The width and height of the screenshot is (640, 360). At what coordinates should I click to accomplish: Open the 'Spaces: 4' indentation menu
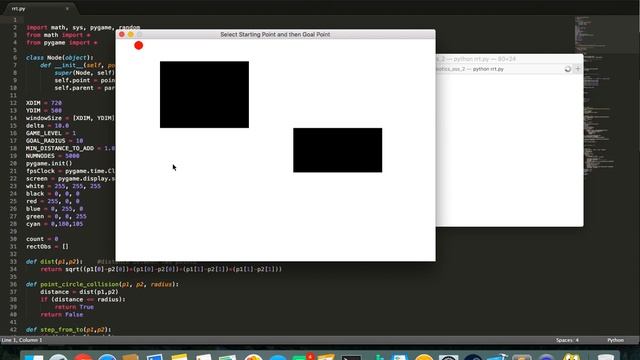pos(567,340)
